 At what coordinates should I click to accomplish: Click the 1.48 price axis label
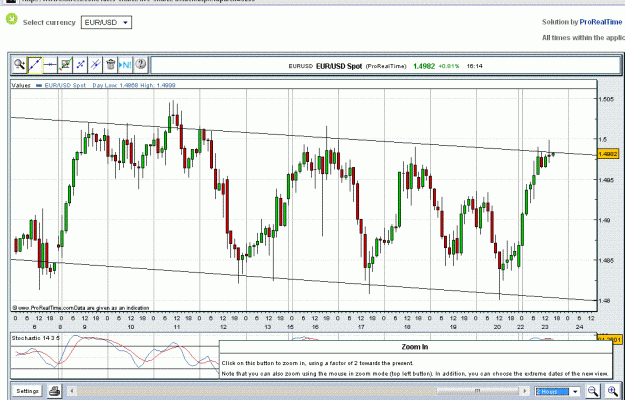pyautogui.click(x=604, y=301)
